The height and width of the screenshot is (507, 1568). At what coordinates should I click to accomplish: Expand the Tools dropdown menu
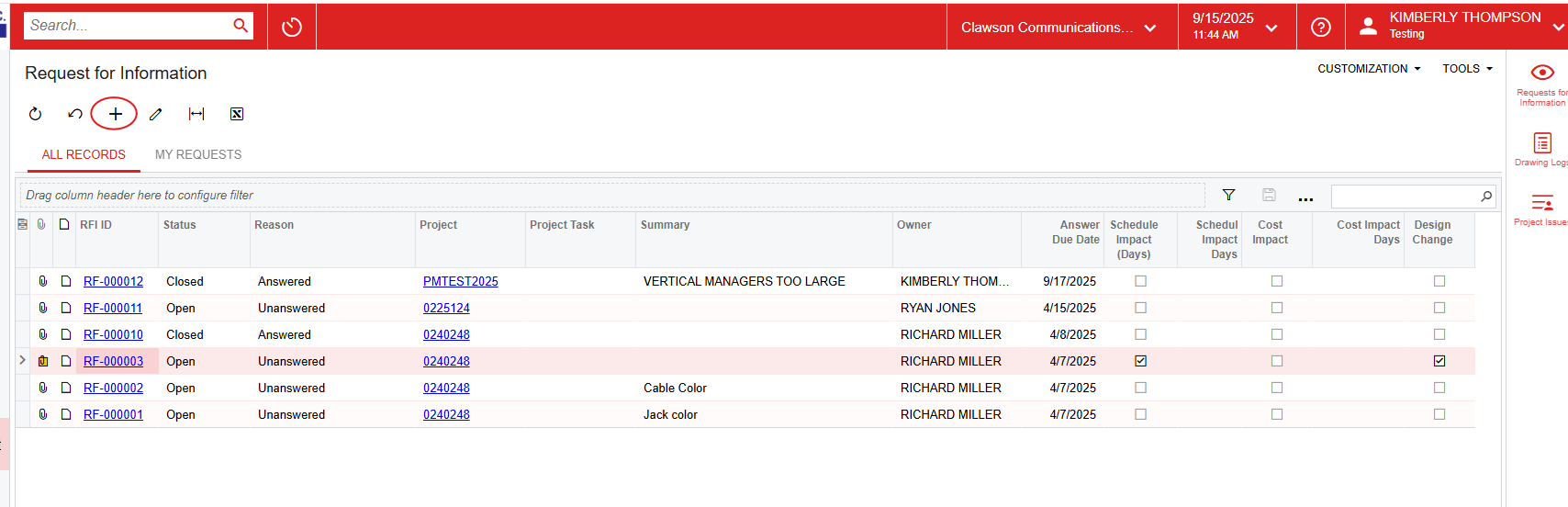[1466, 69]
